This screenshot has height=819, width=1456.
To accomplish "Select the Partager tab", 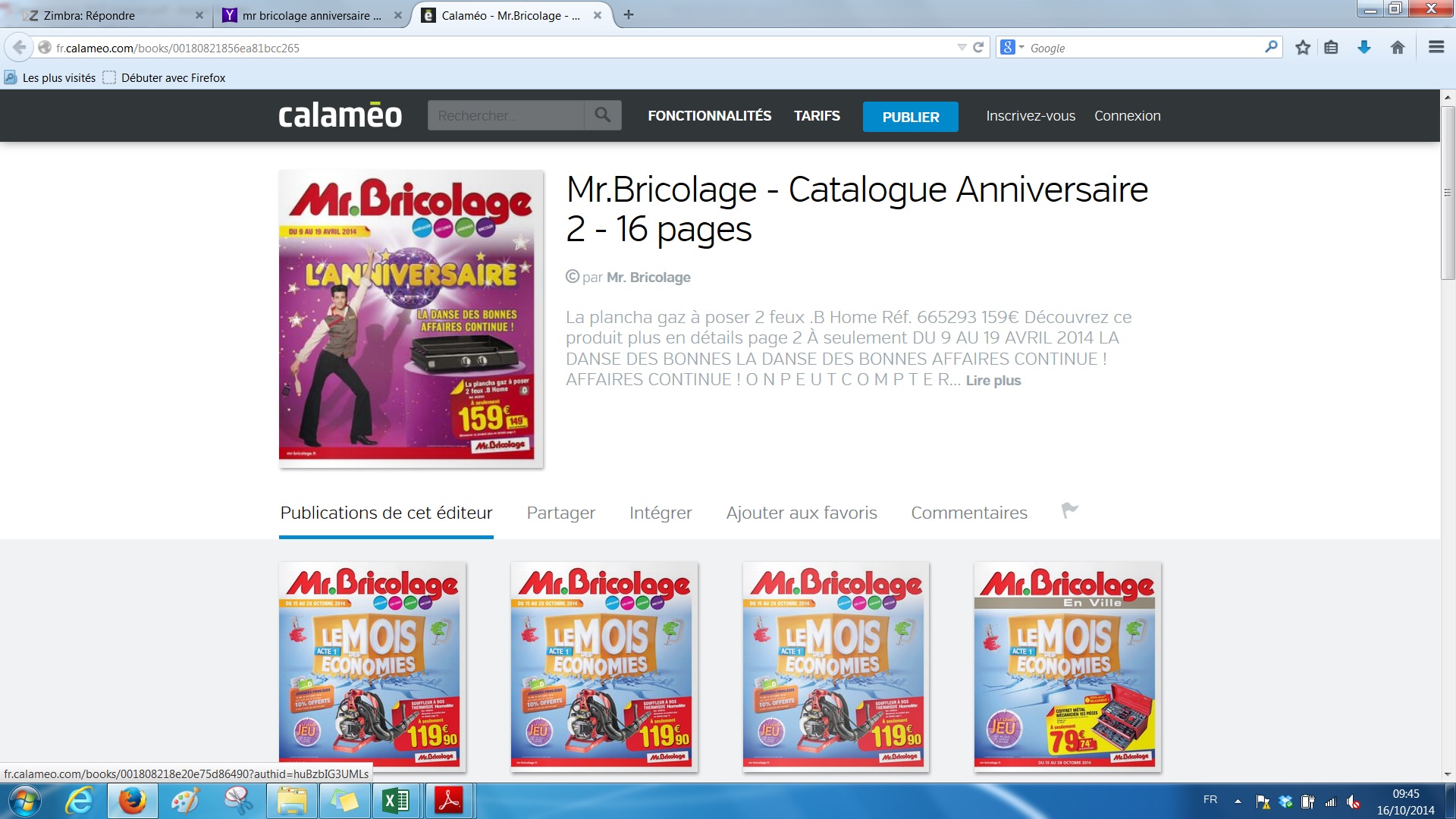I will (560, 513).
